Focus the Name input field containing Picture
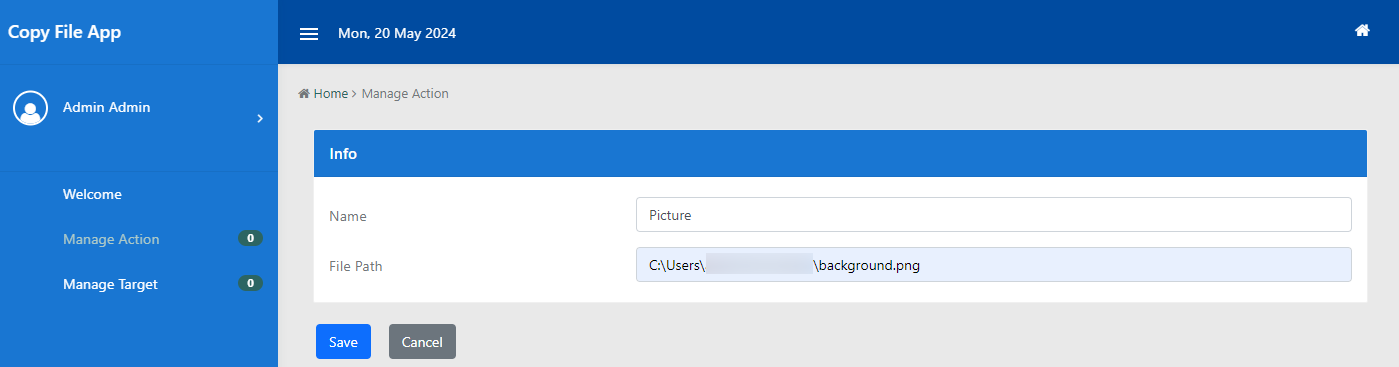This screenshot has height=367, width=1399. 993,215
